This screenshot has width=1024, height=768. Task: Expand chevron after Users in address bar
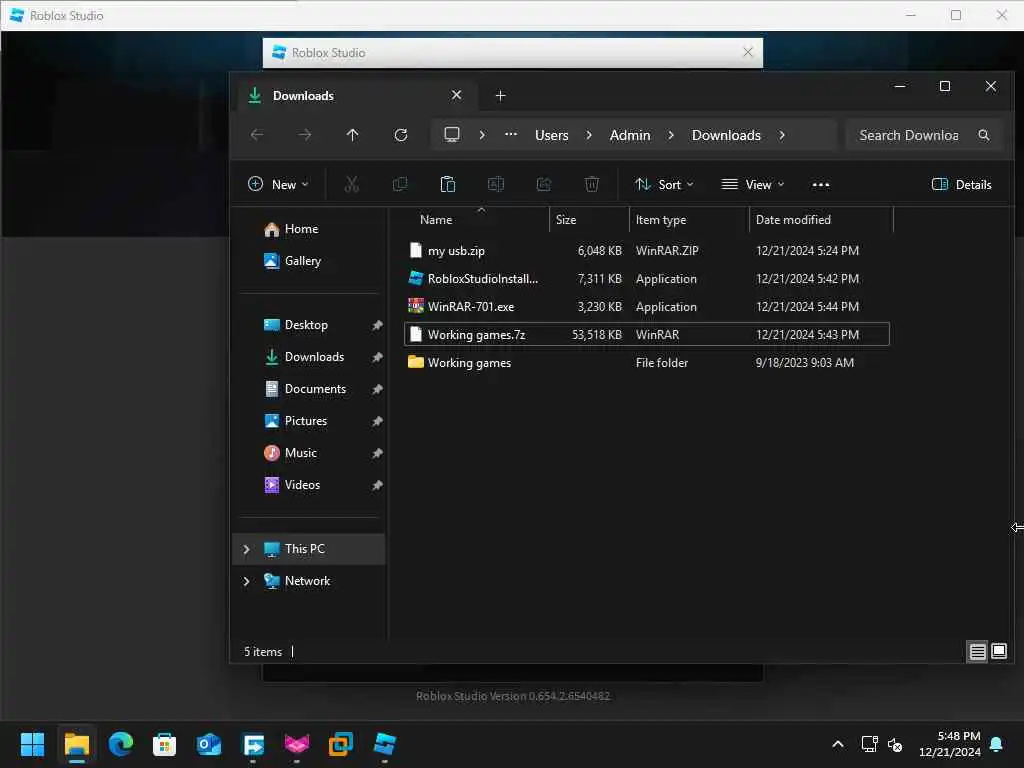click(x=589, y=135)
